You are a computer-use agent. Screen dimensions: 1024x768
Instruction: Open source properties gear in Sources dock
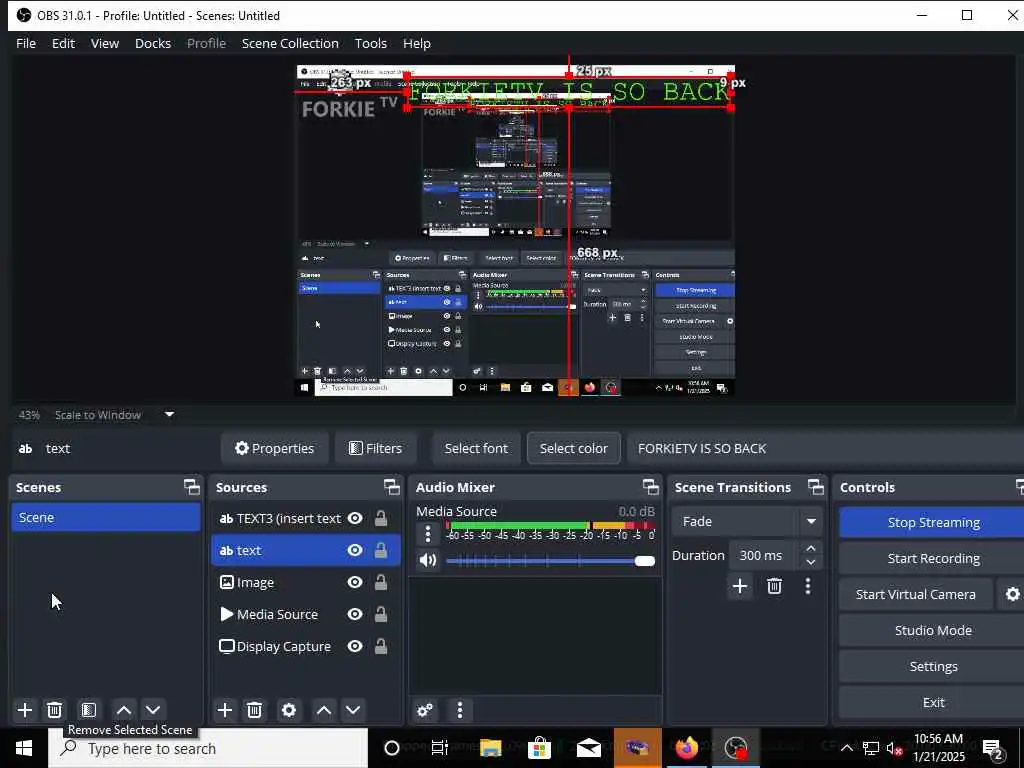289,710
